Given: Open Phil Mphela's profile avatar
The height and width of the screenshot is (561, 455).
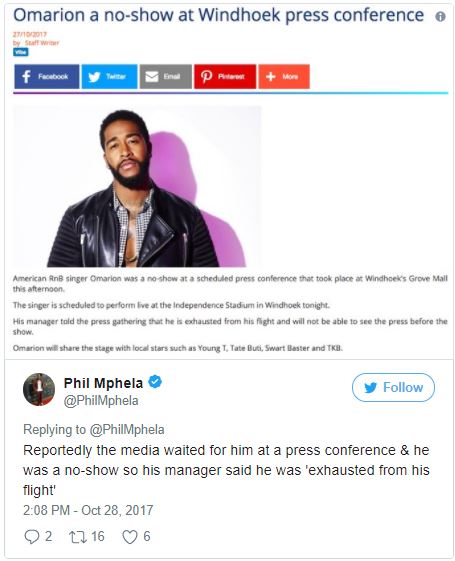Looking at the screenshot, I should tap(39, 389).
